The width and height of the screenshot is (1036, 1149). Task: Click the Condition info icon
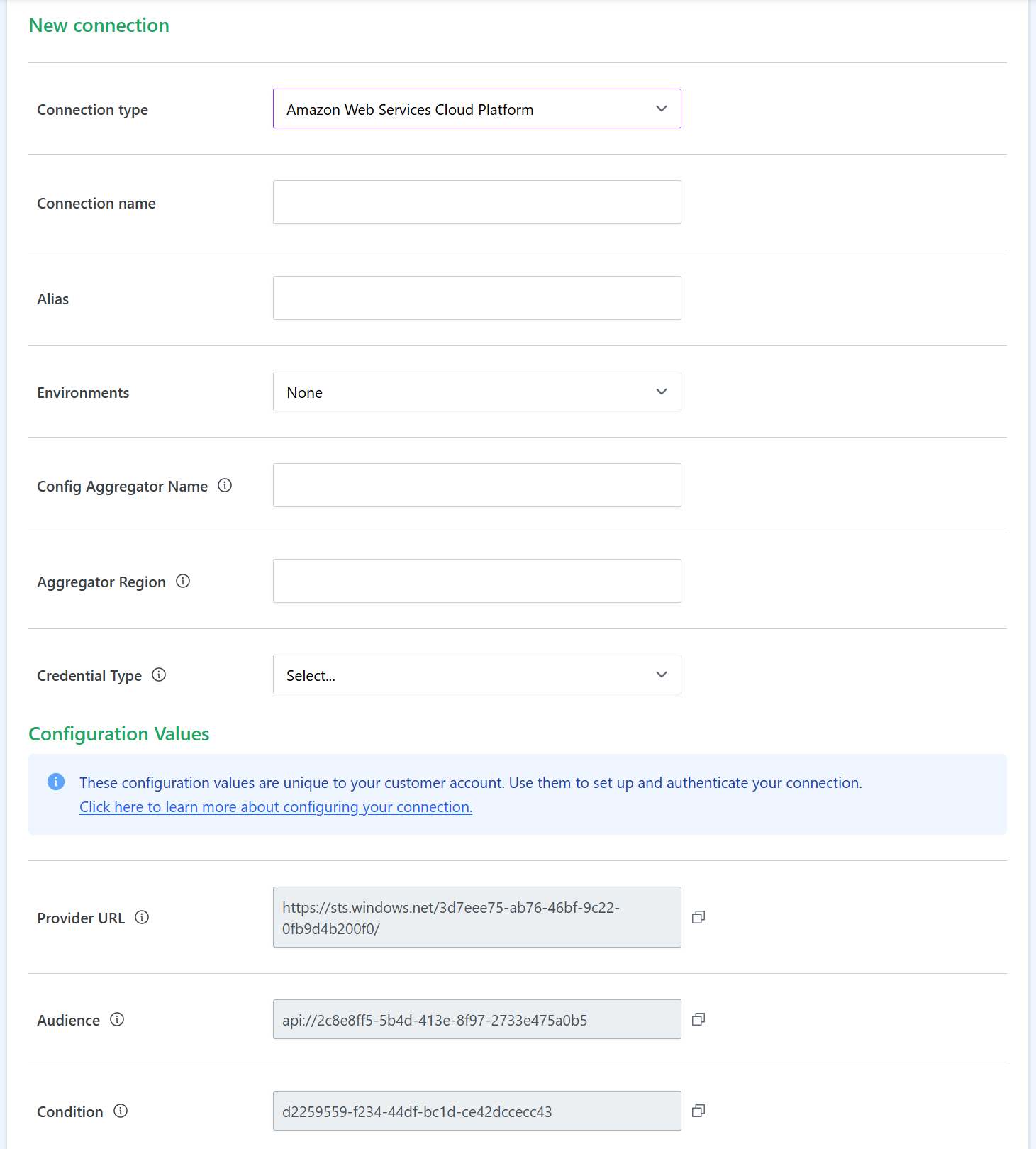pos(121,1111)
